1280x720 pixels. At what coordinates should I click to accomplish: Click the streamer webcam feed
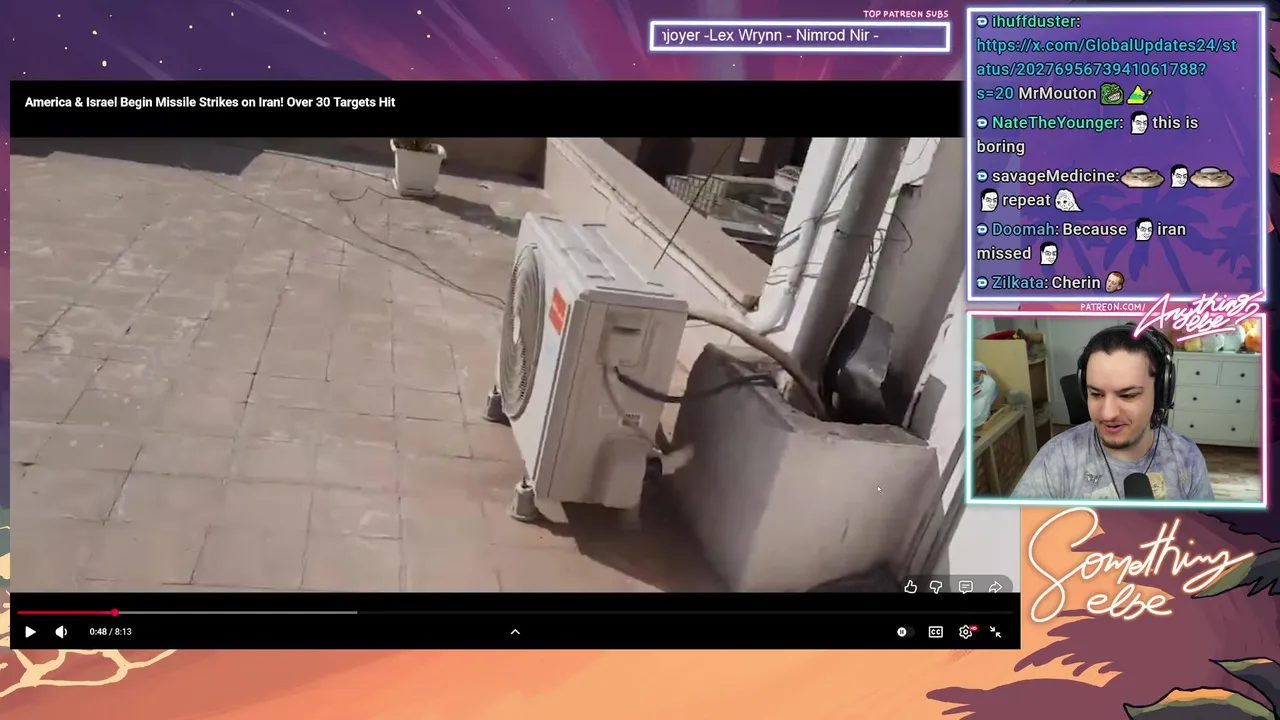[1116, 408]
